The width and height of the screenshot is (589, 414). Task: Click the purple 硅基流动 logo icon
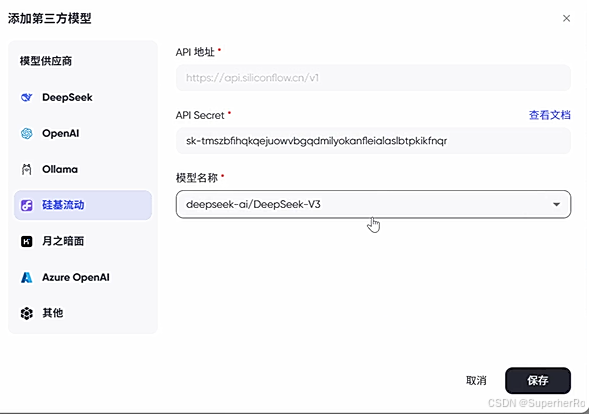click(27, 205)
